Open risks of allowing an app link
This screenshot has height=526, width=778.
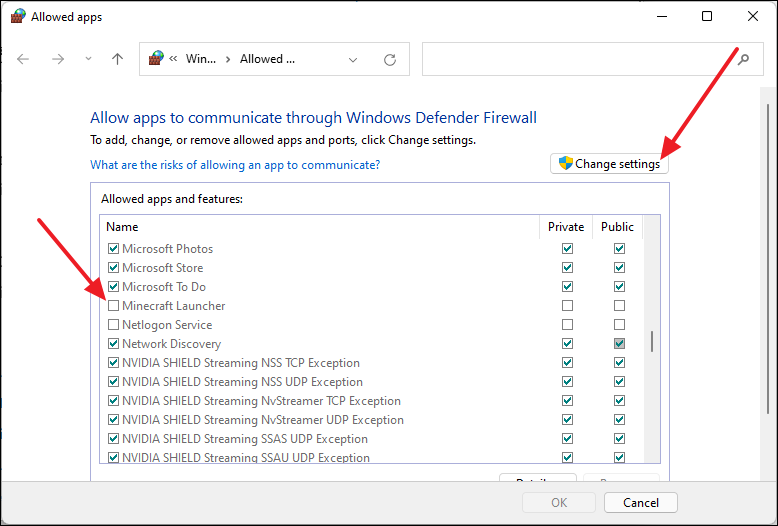[x=235, y=164]
